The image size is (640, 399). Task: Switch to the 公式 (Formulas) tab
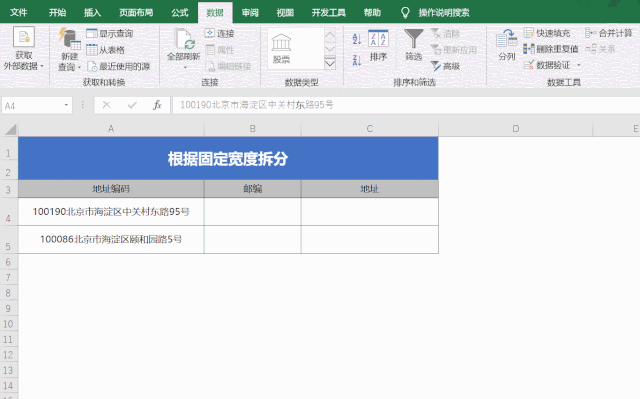click(180, 13)
